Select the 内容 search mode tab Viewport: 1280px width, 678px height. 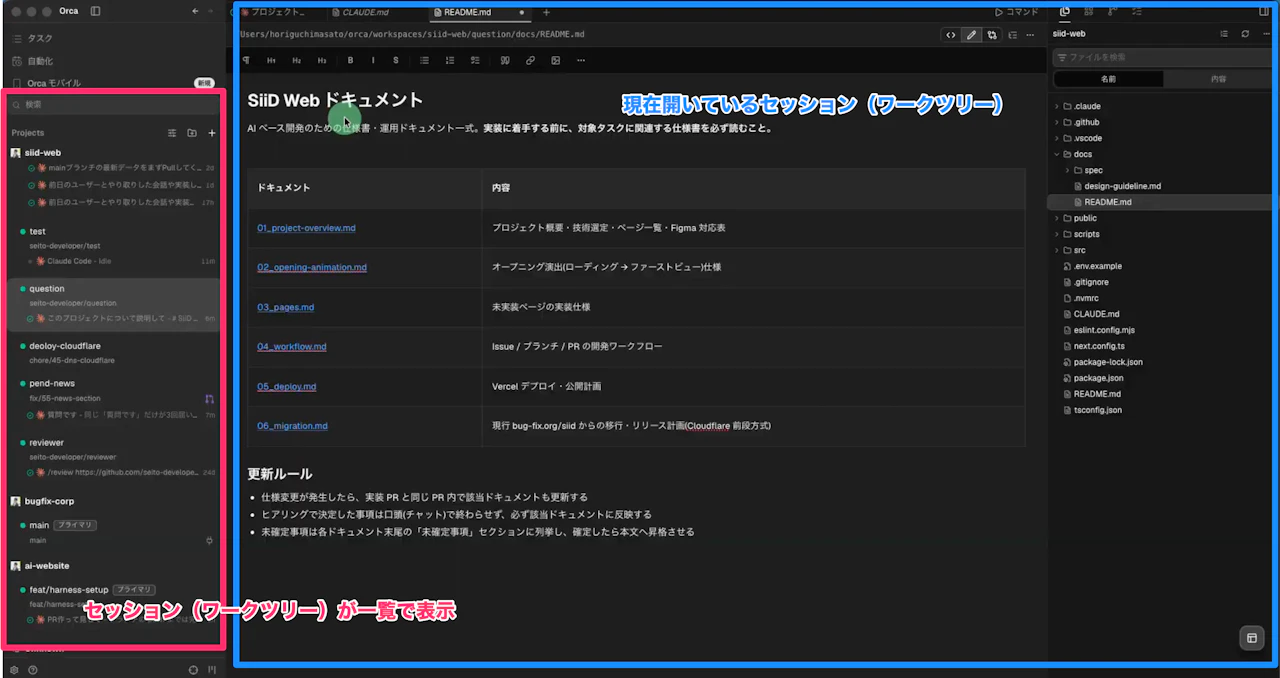tap(1218, 78)
